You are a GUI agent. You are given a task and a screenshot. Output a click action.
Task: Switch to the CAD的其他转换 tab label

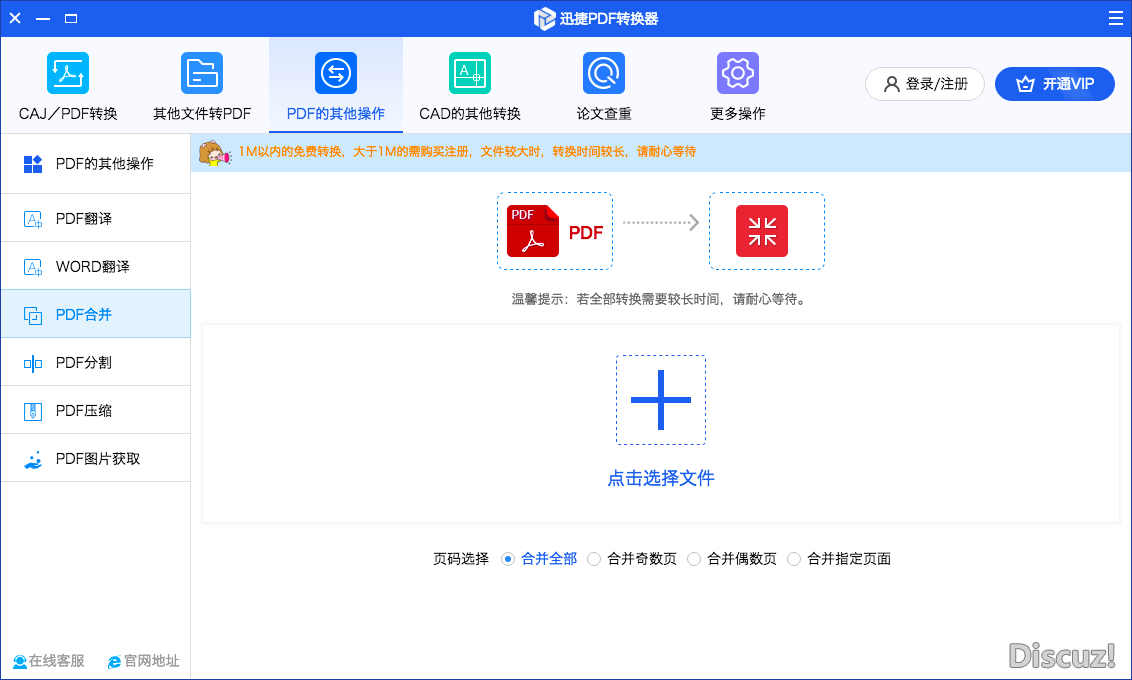coord(470,113)
